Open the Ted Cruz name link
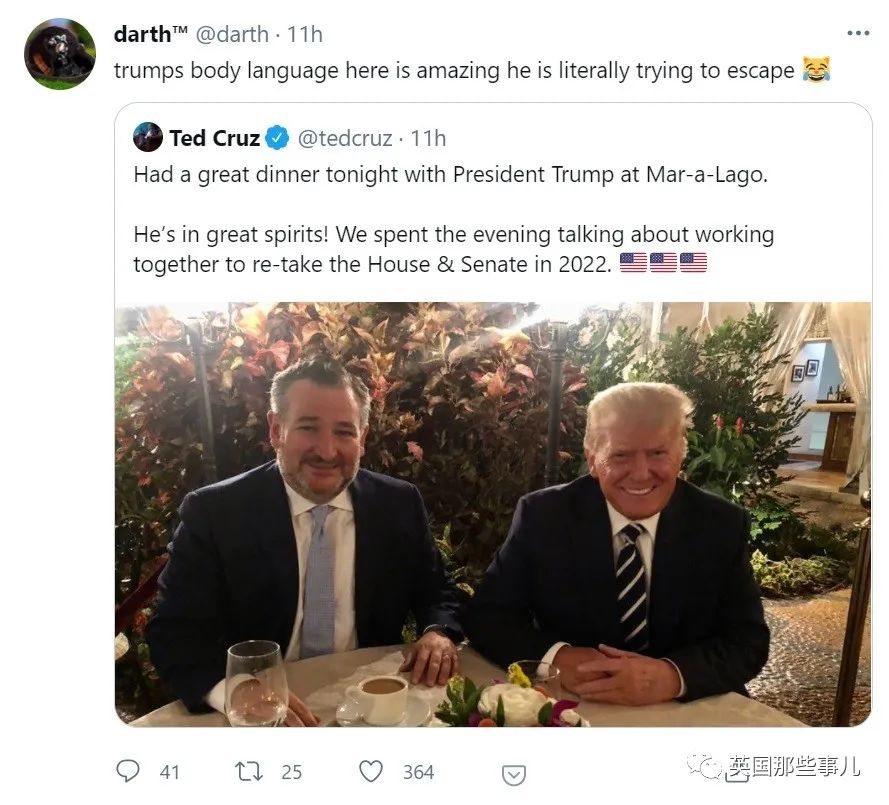The image size is (889, 805). (214, 138)
